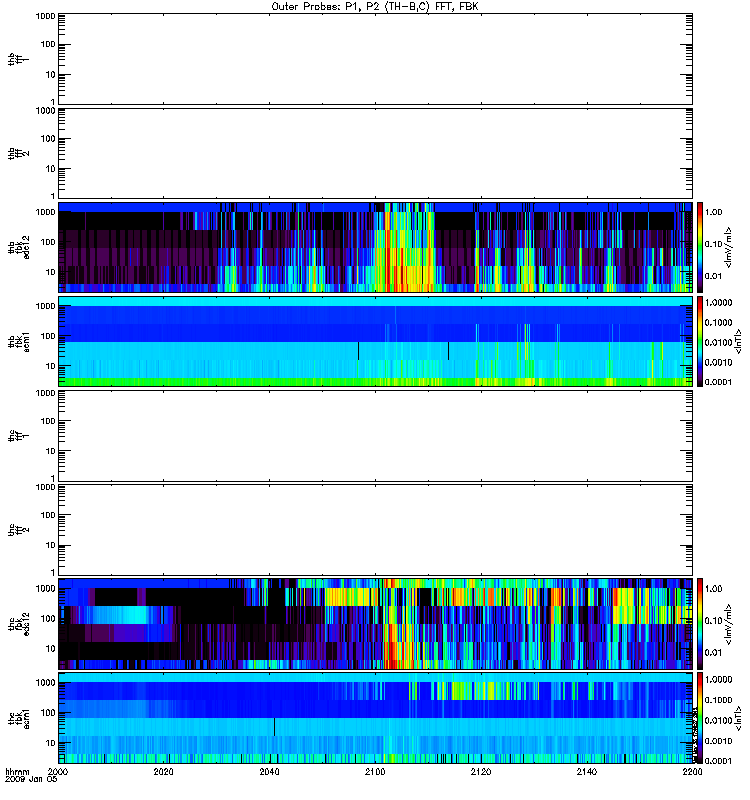750x800 pixels.
Task: Click the '1.00' value on thb edc12 color bar
Action: [713, 212]
